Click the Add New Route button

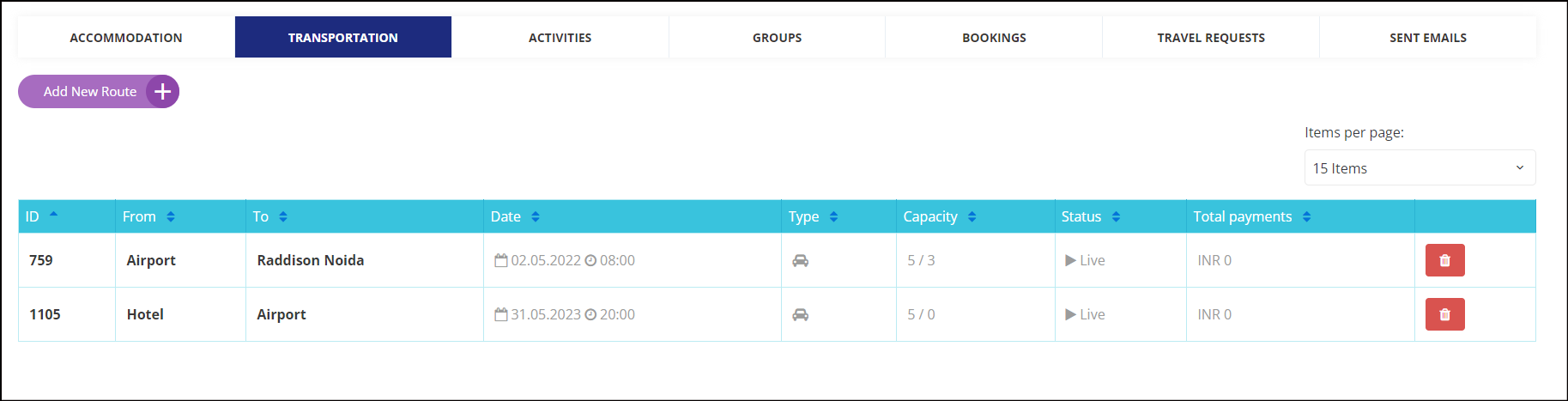pos(99,92)
